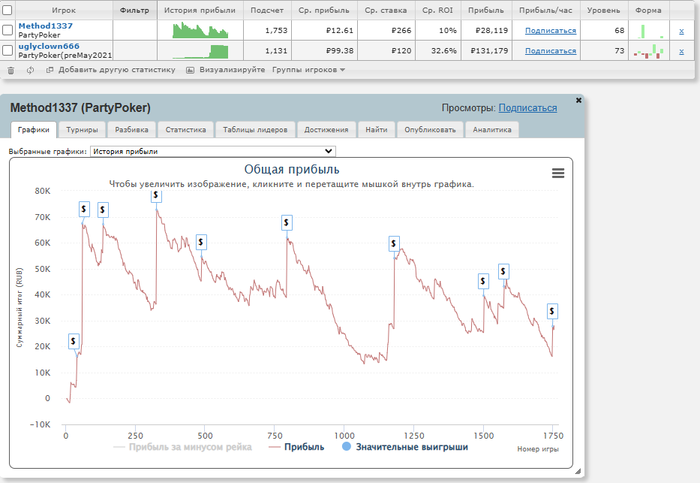Click Подписаться in the uglyclown666 row

click(550, 51)
